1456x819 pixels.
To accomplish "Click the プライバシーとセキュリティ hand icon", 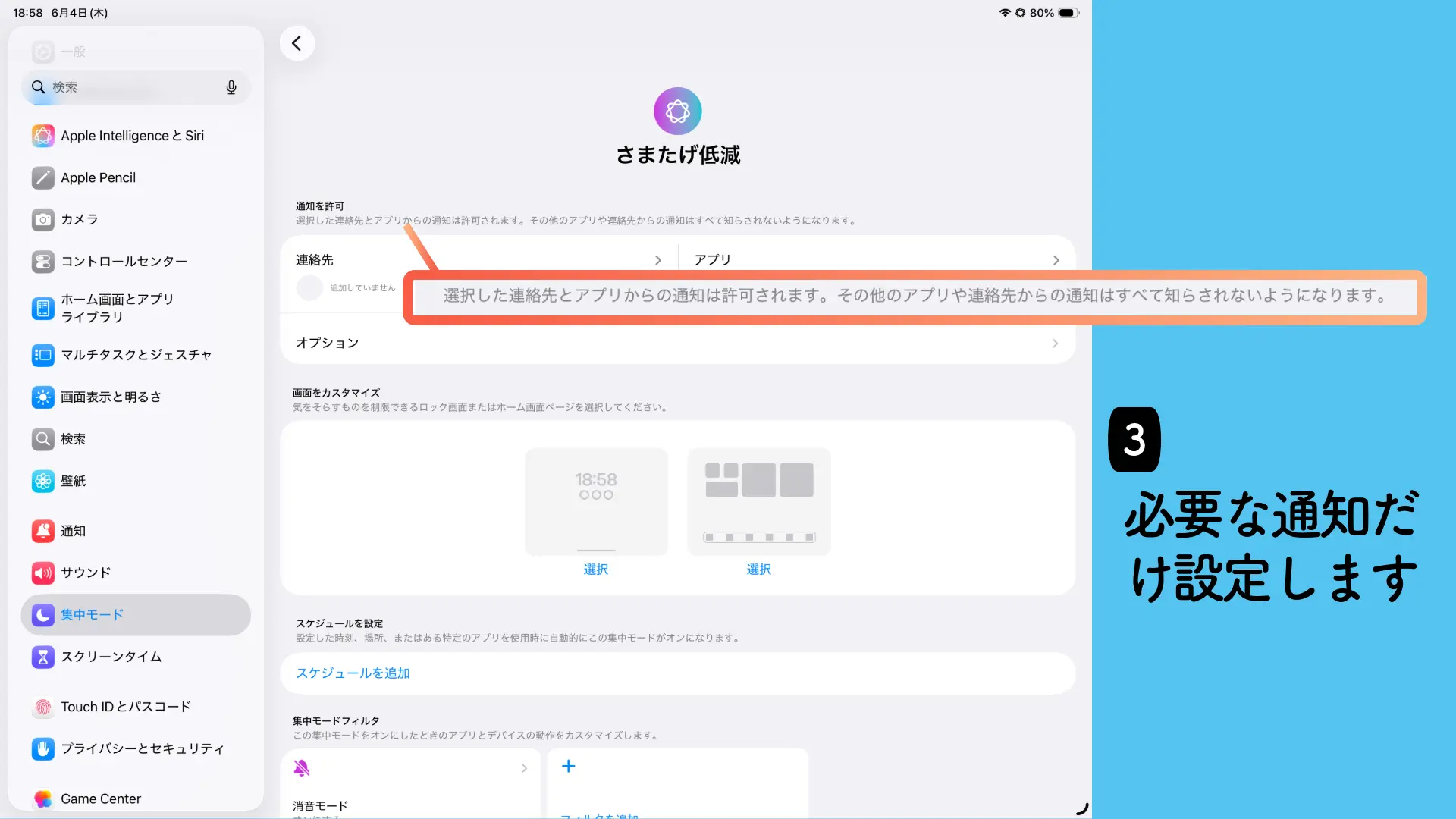I will coord(43,748).
